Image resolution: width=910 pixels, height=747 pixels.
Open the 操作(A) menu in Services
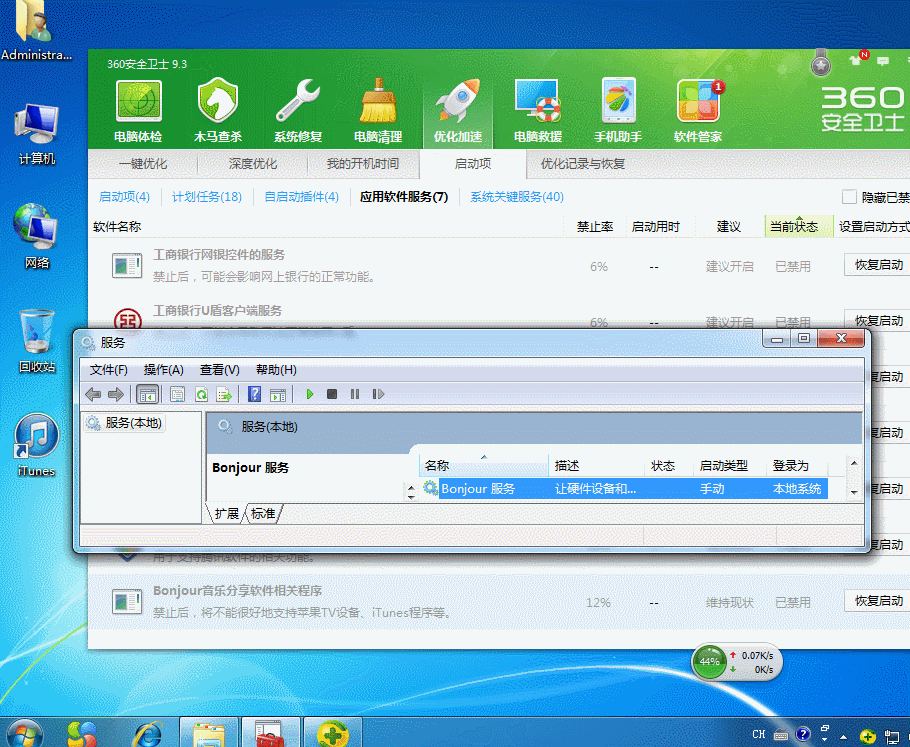pyautogui.click(x=164, y=370)
